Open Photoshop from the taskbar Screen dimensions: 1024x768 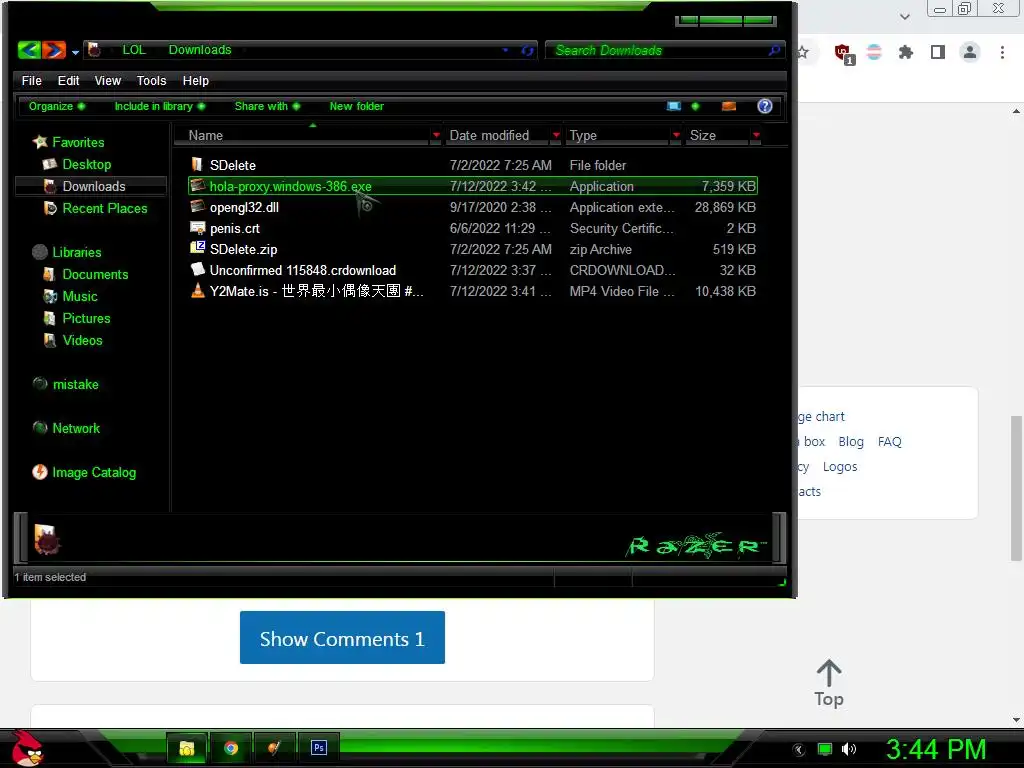[319, 748]
